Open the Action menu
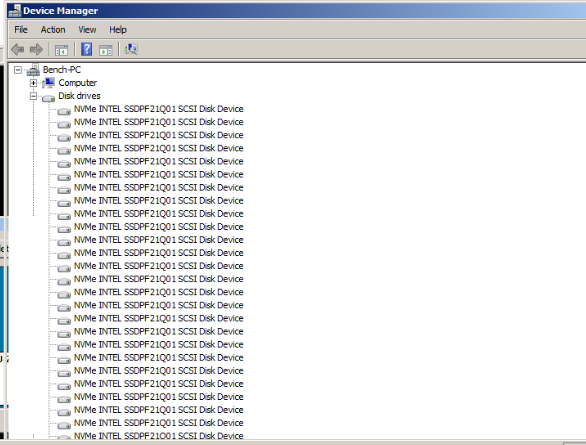 pyautogui.click(x=53, y=30)
